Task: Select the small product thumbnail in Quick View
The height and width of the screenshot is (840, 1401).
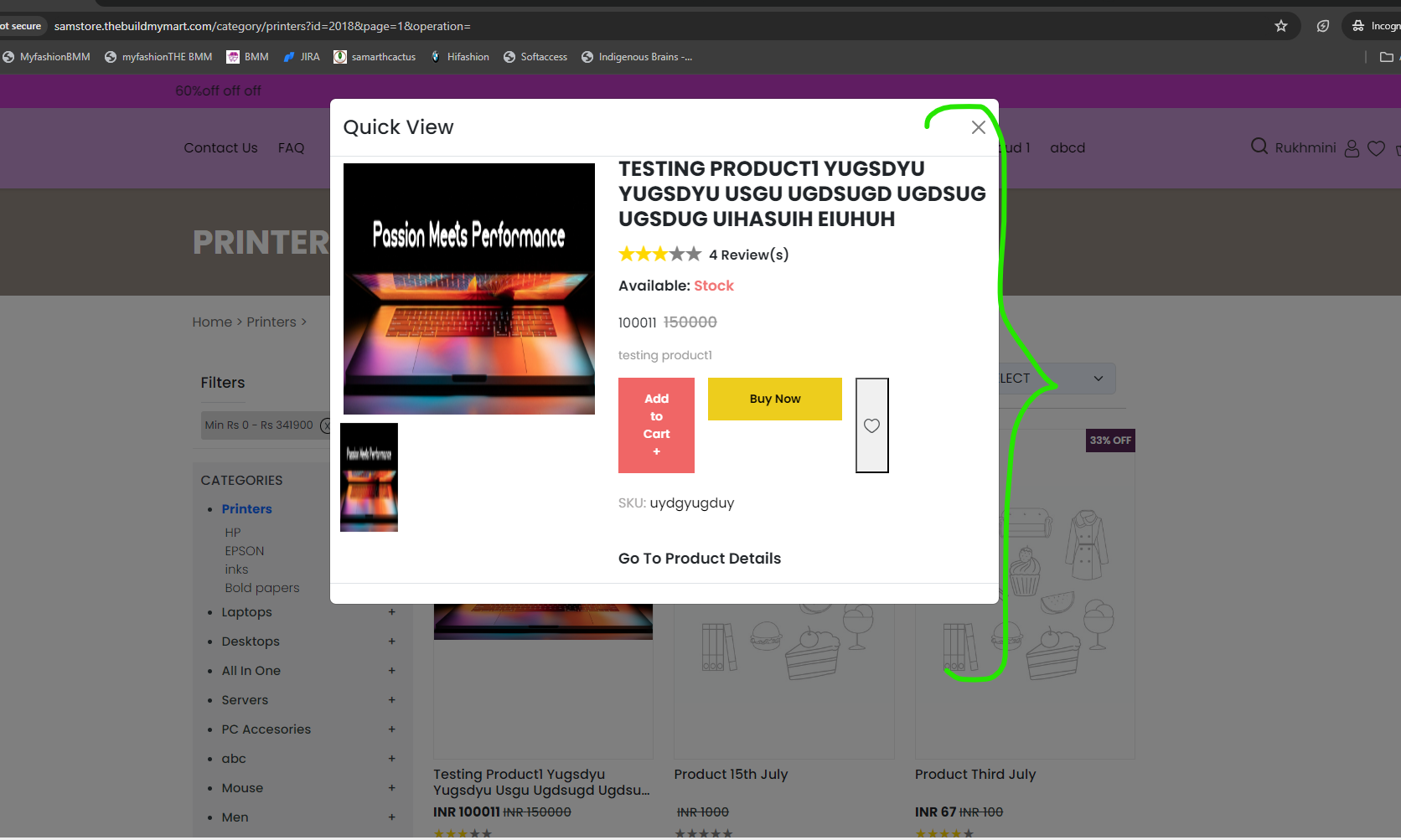Action: pos(369,477)
